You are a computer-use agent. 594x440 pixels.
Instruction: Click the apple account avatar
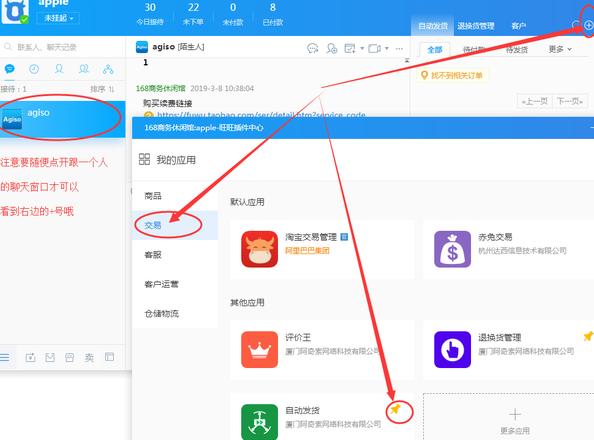15,11
